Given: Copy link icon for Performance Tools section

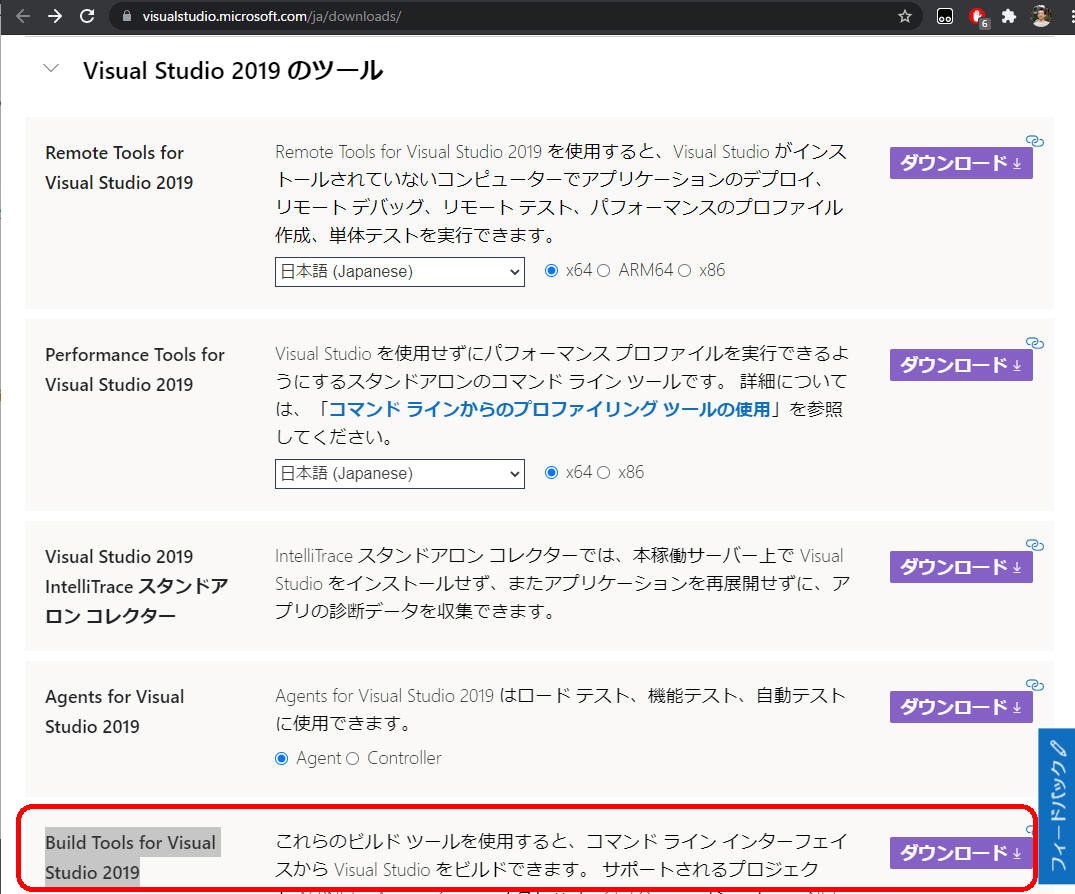Looking at the screenshot, I should coord(1035,343).
